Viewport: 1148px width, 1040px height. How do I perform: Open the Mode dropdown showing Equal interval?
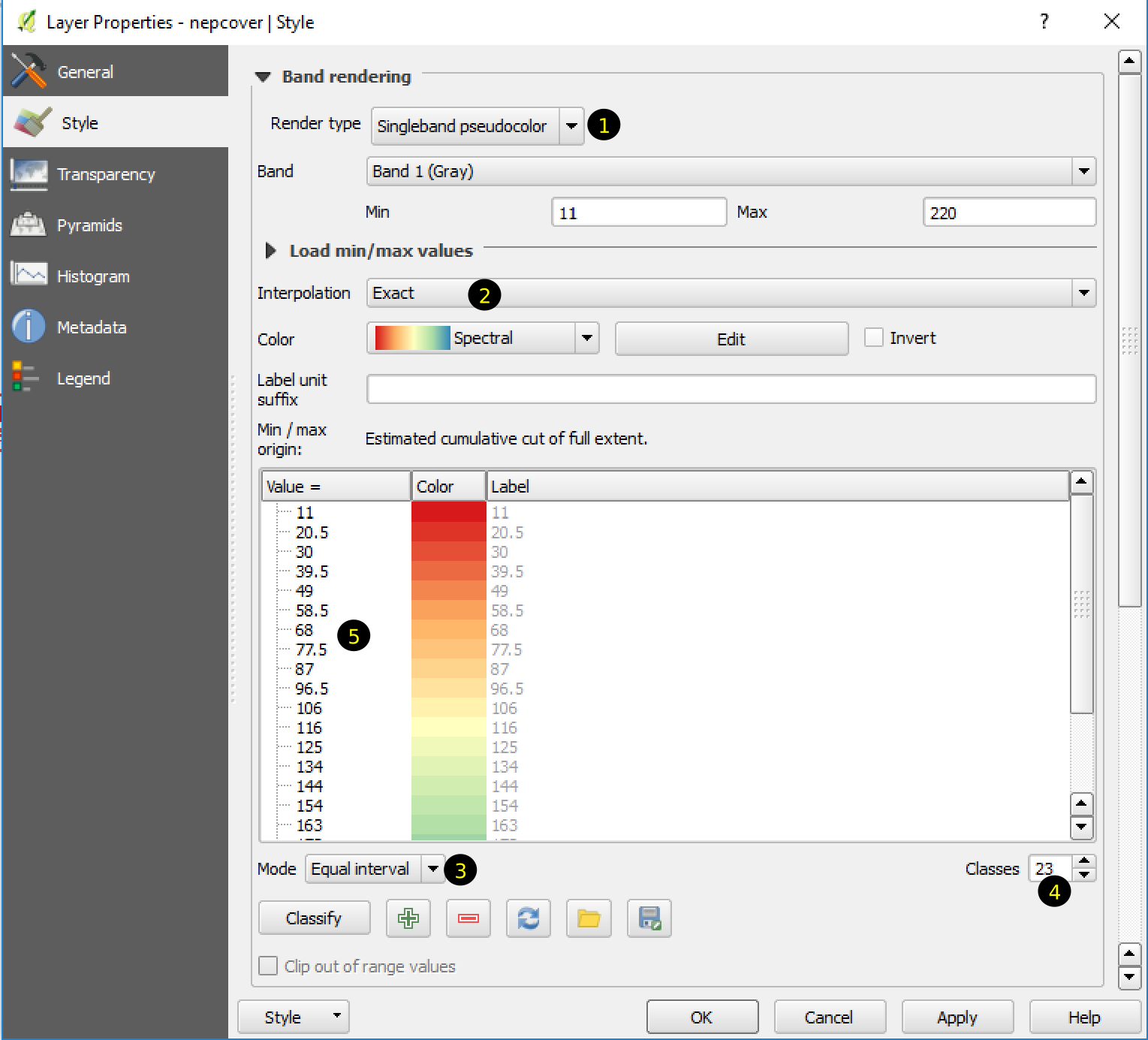click(x=374, y=869)
